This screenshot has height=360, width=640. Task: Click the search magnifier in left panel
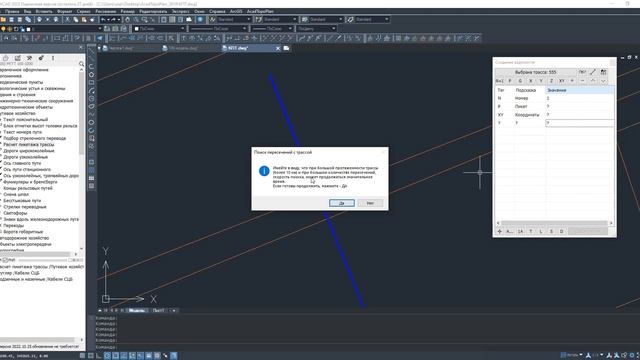pos(81,64)
